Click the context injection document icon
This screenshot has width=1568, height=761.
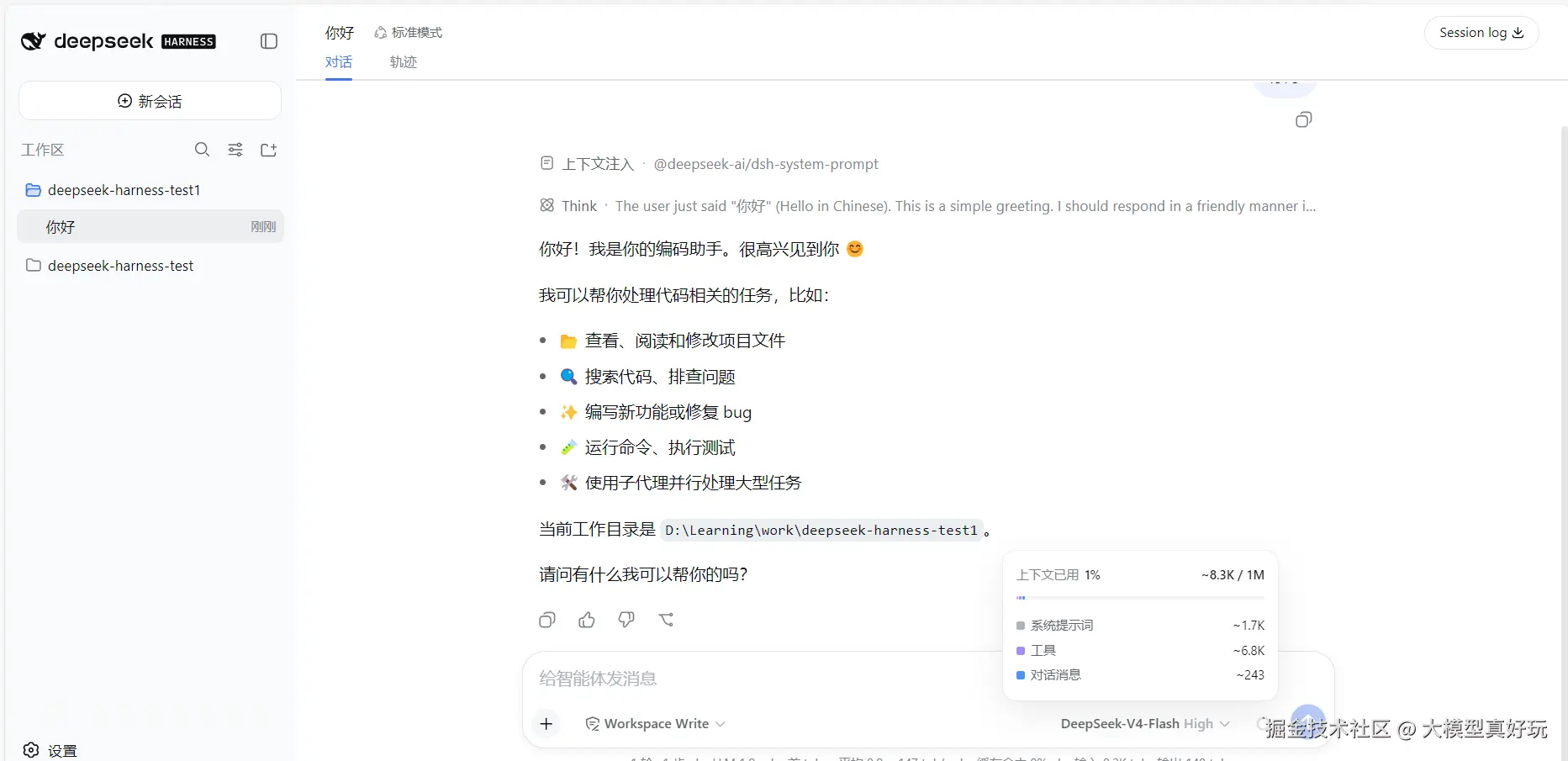pos(547,163)
